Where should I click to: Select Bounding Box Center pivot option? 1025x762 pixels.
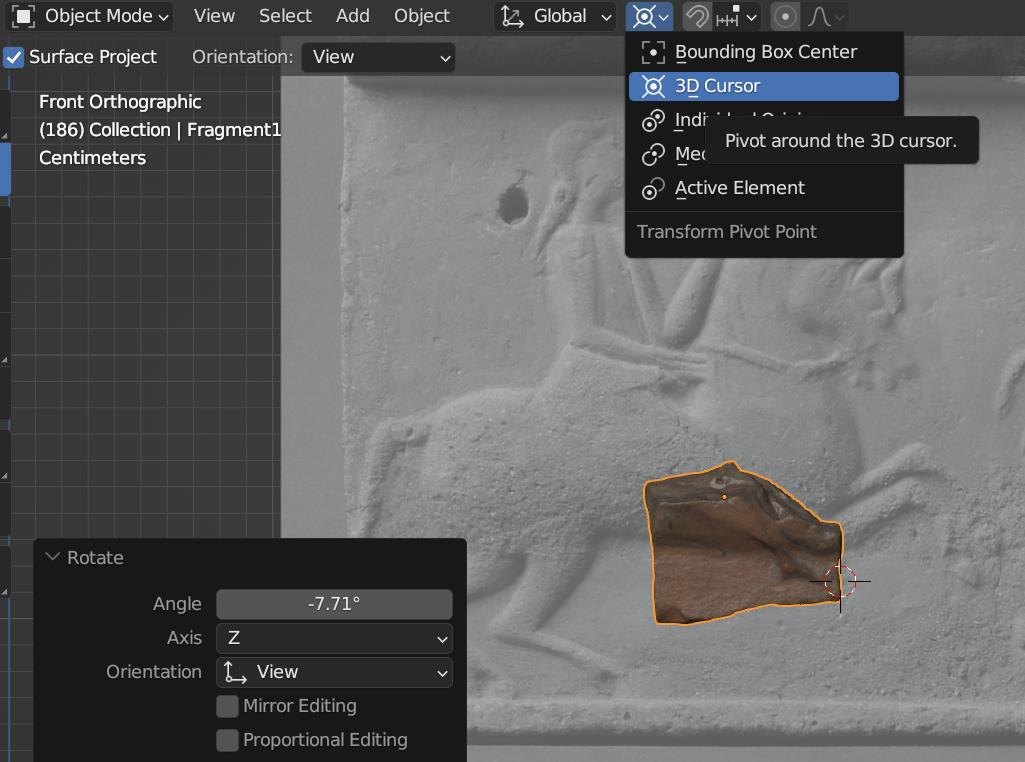(765, 52)
